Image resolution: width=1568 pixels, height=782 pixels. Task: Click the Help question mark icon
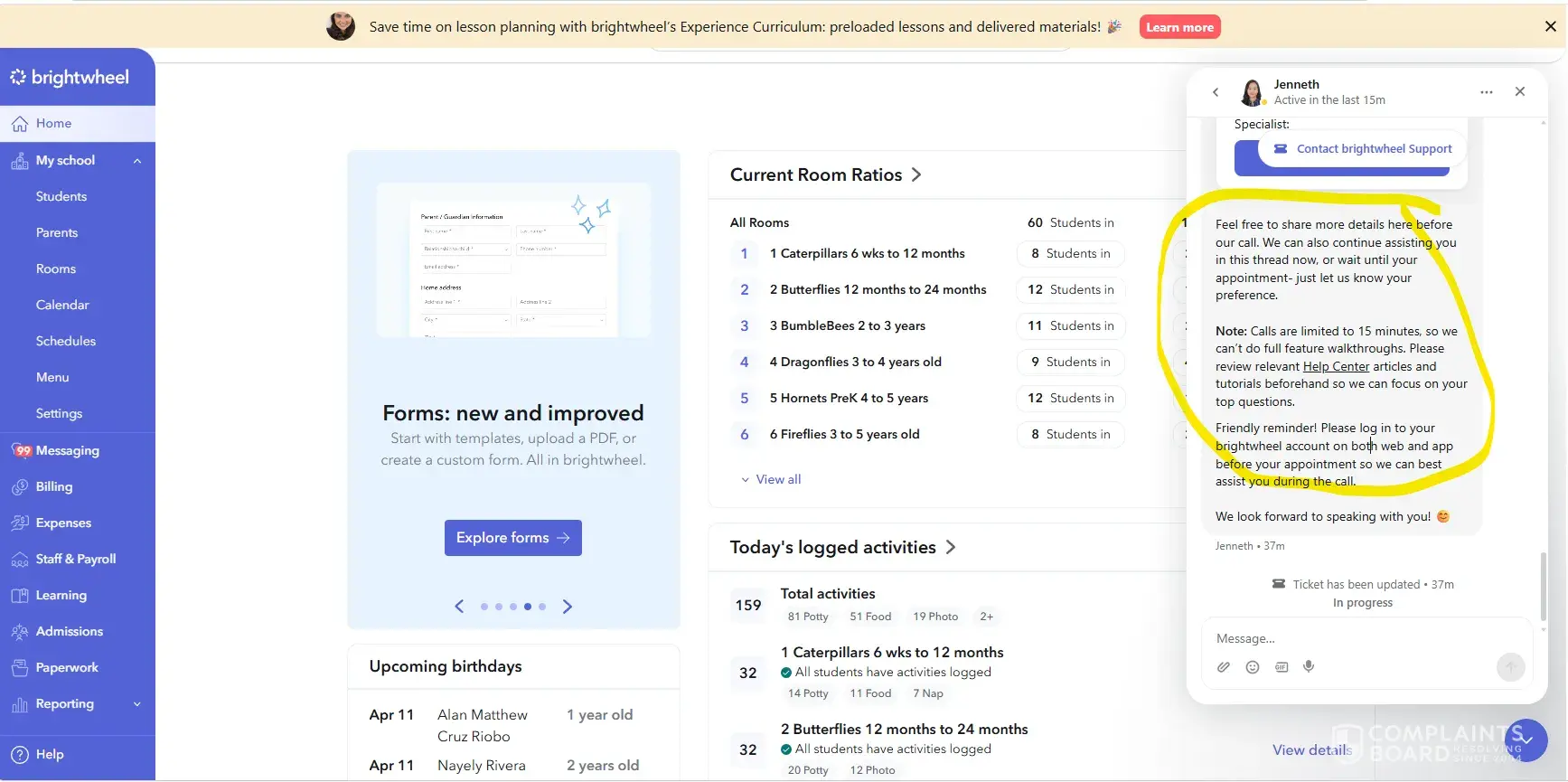point(20,755)
